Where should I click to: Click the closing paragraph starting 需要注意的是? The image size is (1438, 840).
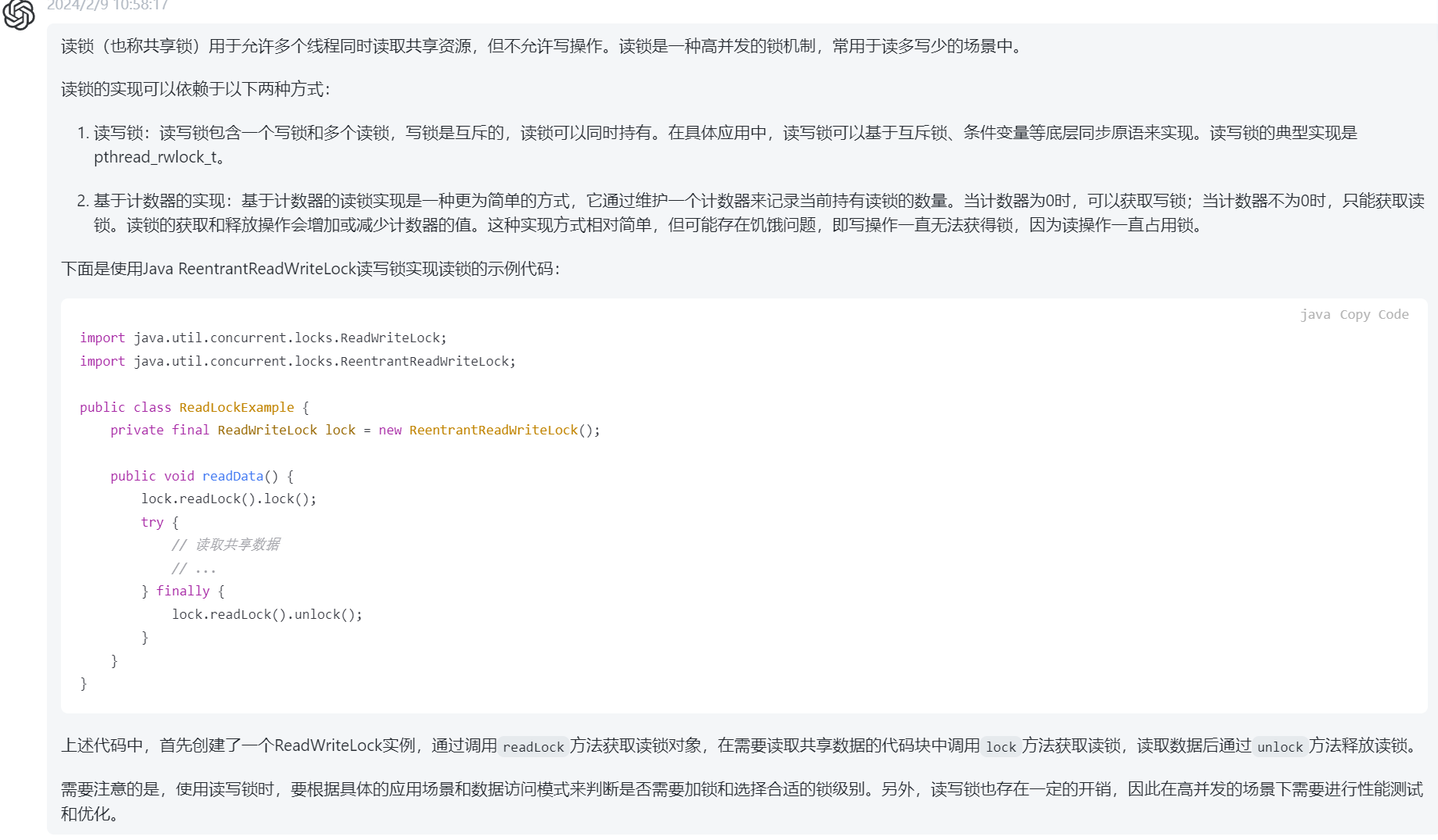tap(742, 801)
